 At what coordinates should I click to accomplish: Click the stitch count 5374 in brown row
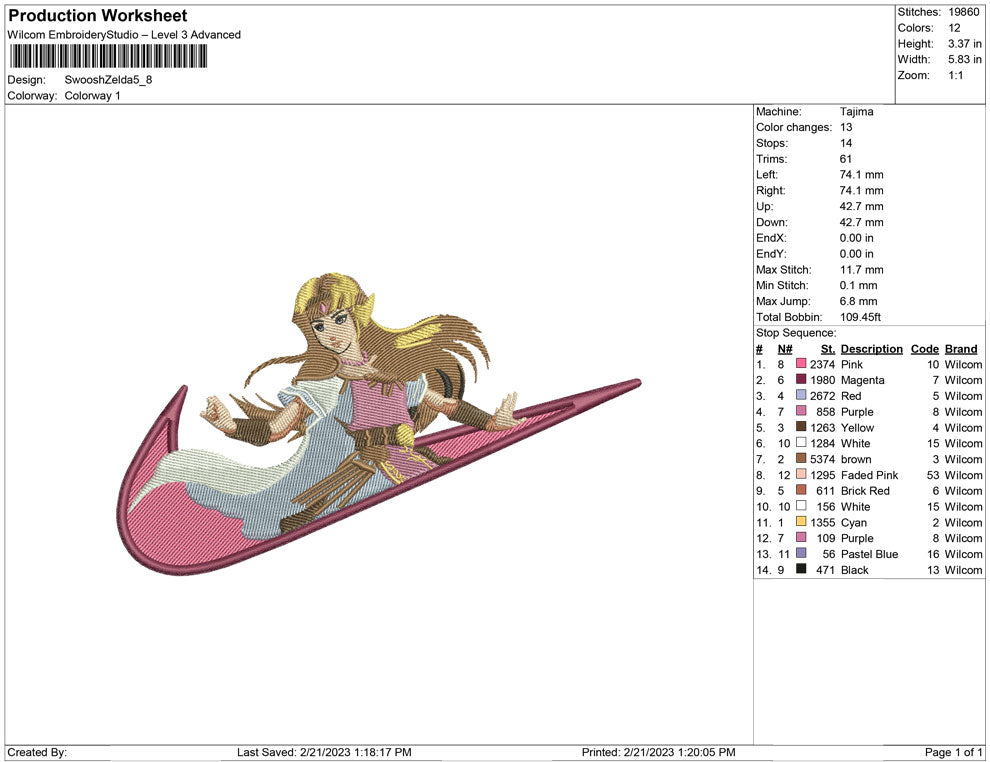(823, 459)
